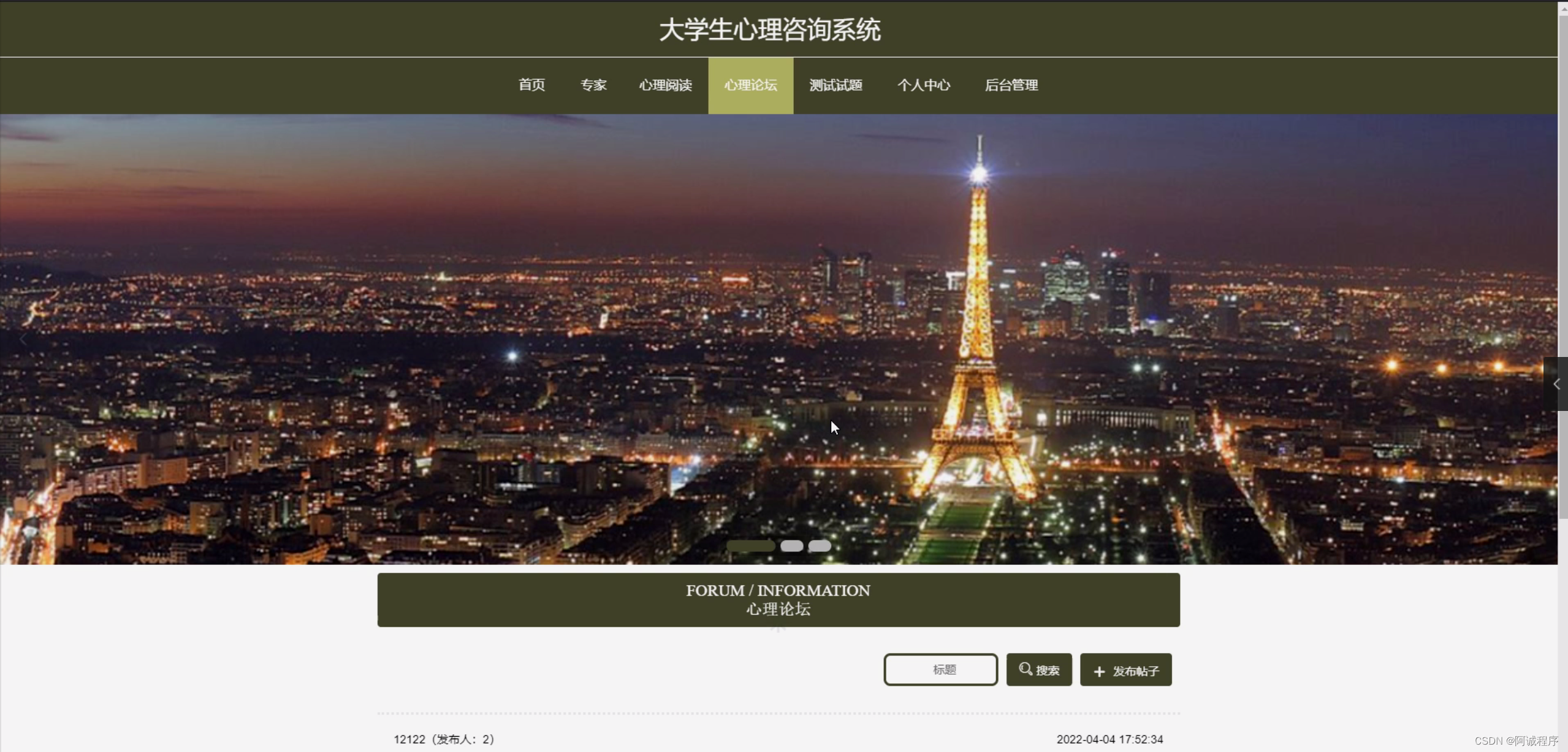Go to previous carousel slide arrow
Viewport: 1568px width, 752px height.
23,339
